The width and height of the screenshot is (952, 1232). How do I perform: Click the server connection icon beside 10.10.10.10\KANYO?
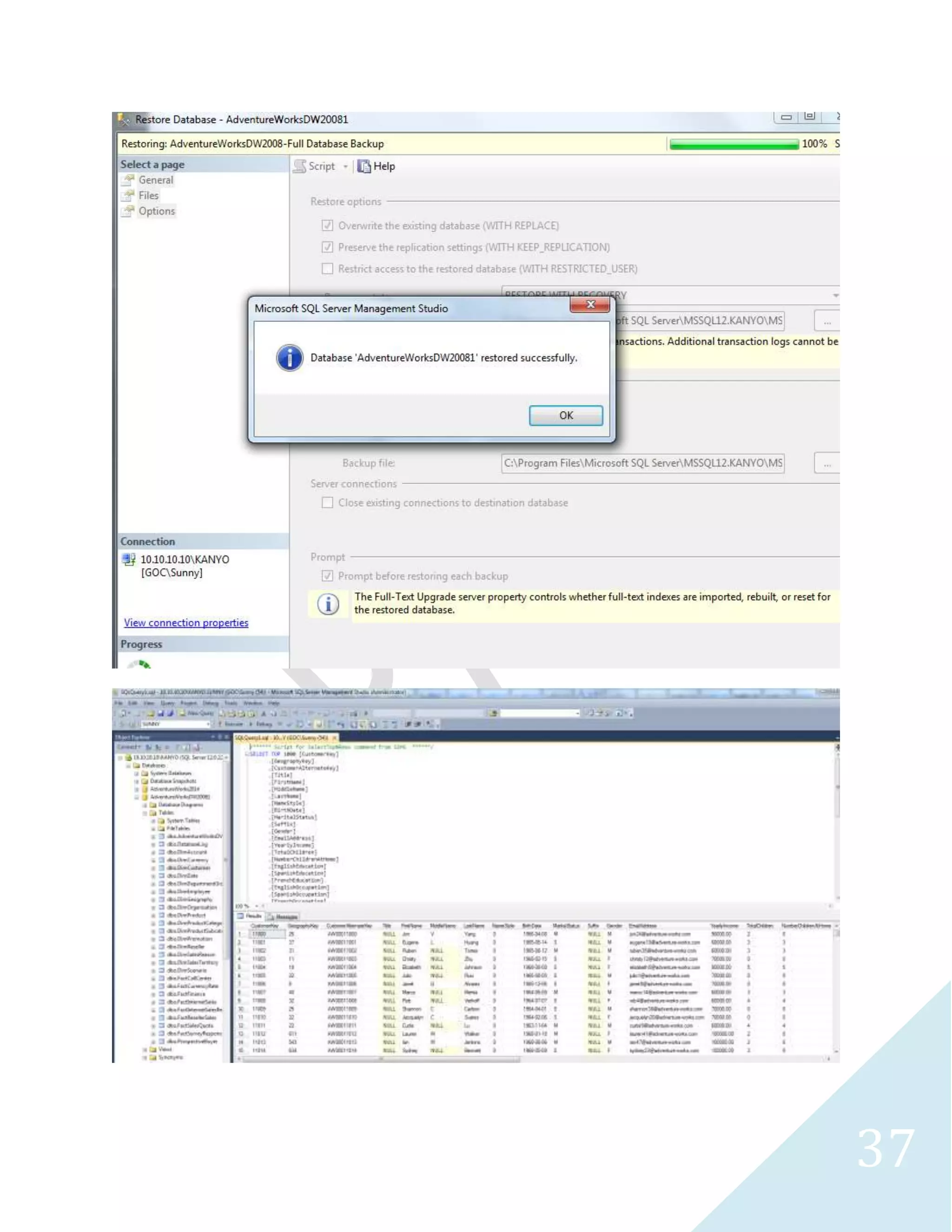tap(129, 560)
